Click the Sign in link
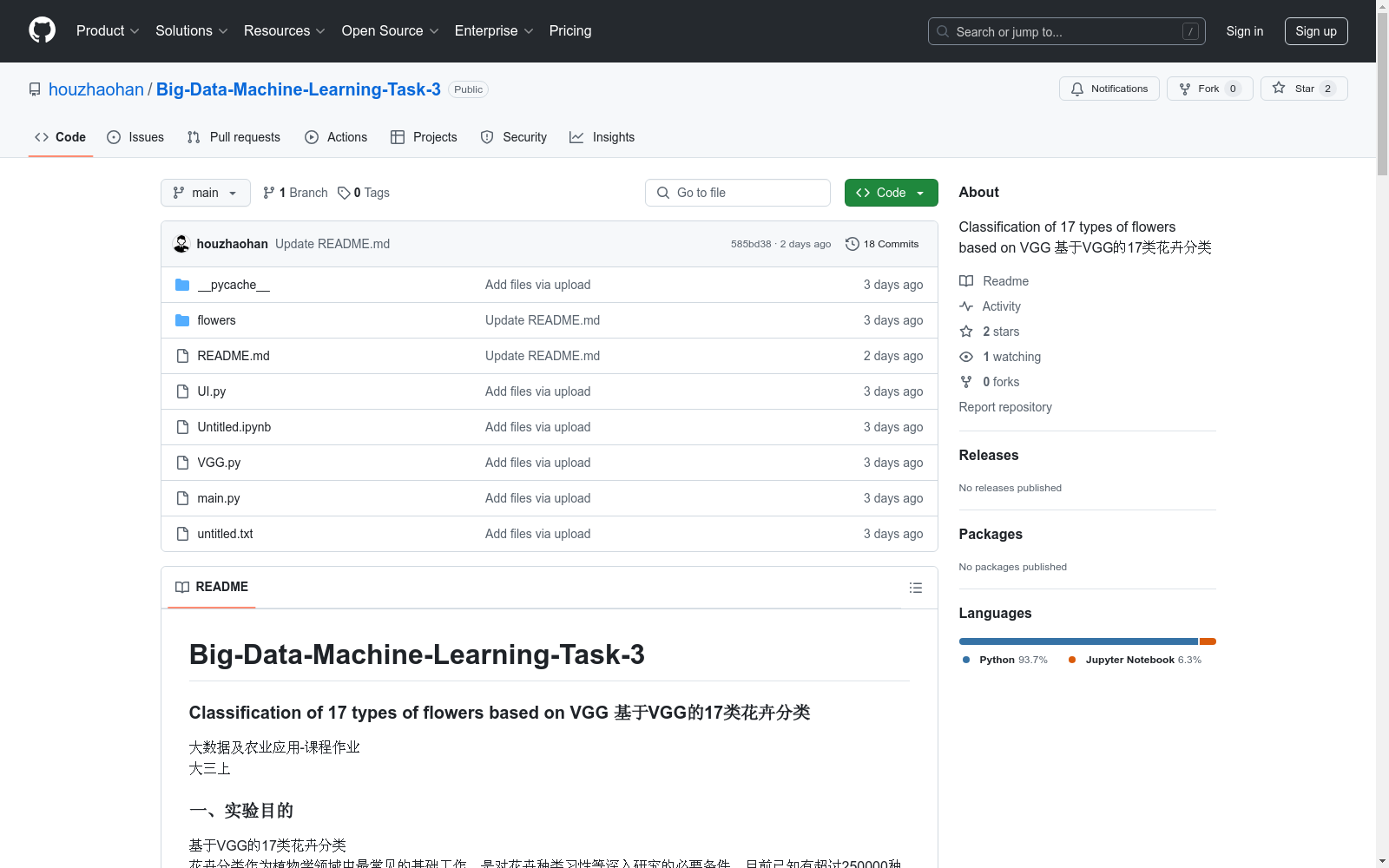The height and width of the screenshot is (868, 1389). [1244, 31]
